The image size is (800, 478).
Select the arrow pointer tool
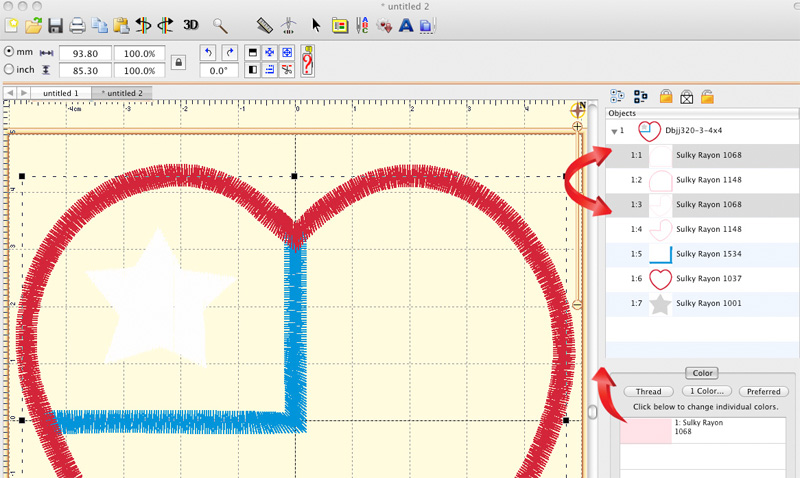(x=316, y=26)
